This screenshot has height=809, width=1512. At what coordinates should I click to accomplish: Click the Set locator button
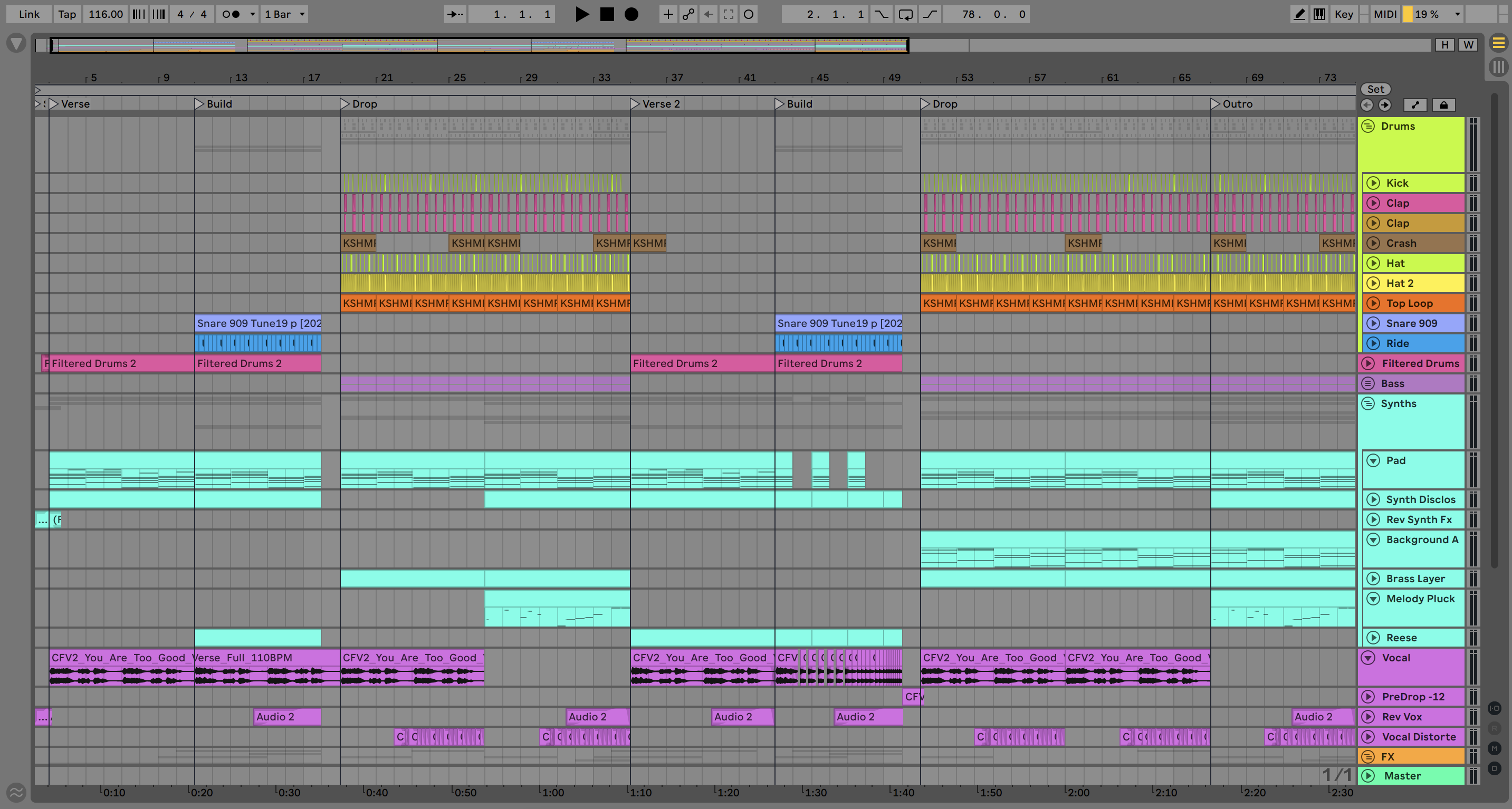[1375, 89]
